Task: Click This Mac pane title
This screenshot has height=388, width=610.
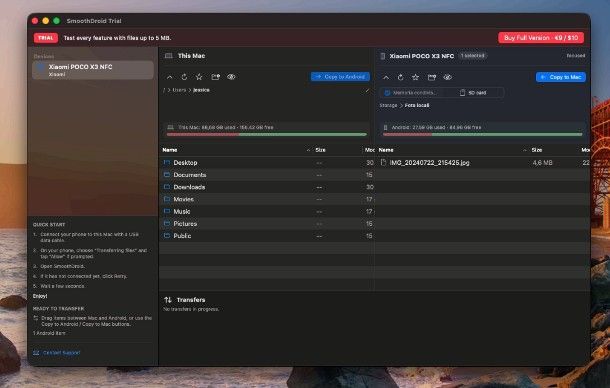Action: click(x=191, y=56)
